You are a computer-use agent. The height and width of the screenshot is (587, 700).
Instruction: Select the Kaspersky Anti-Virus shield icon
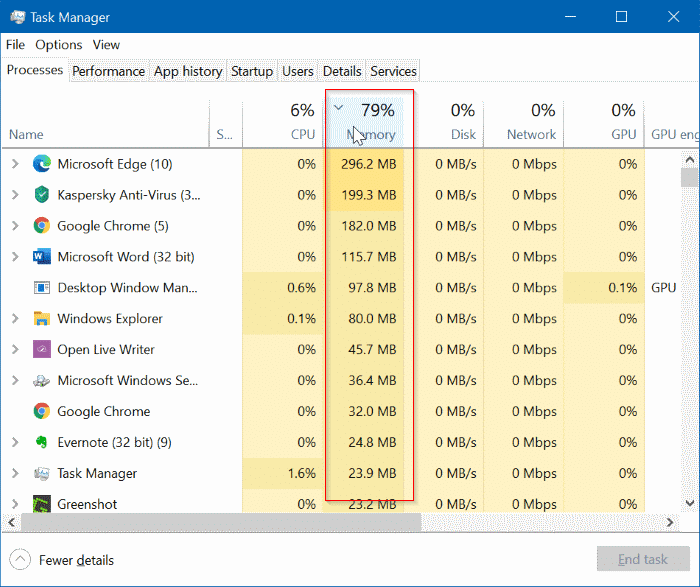[42, 195]
